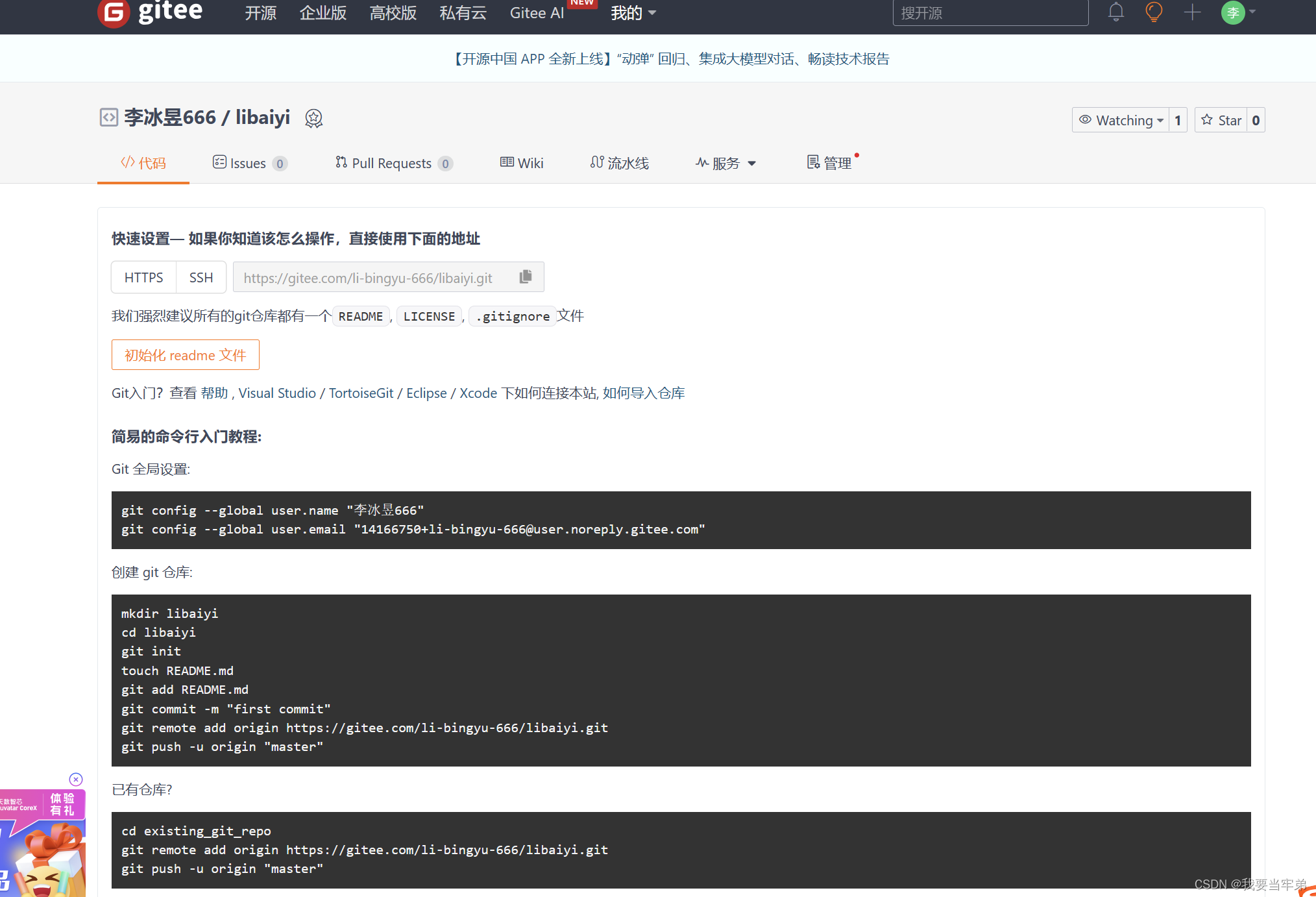Expand the 服务 dropdown menu
Image resolution: width=1316 pixels, height=897 pixels.
click(x=726, y=164)
